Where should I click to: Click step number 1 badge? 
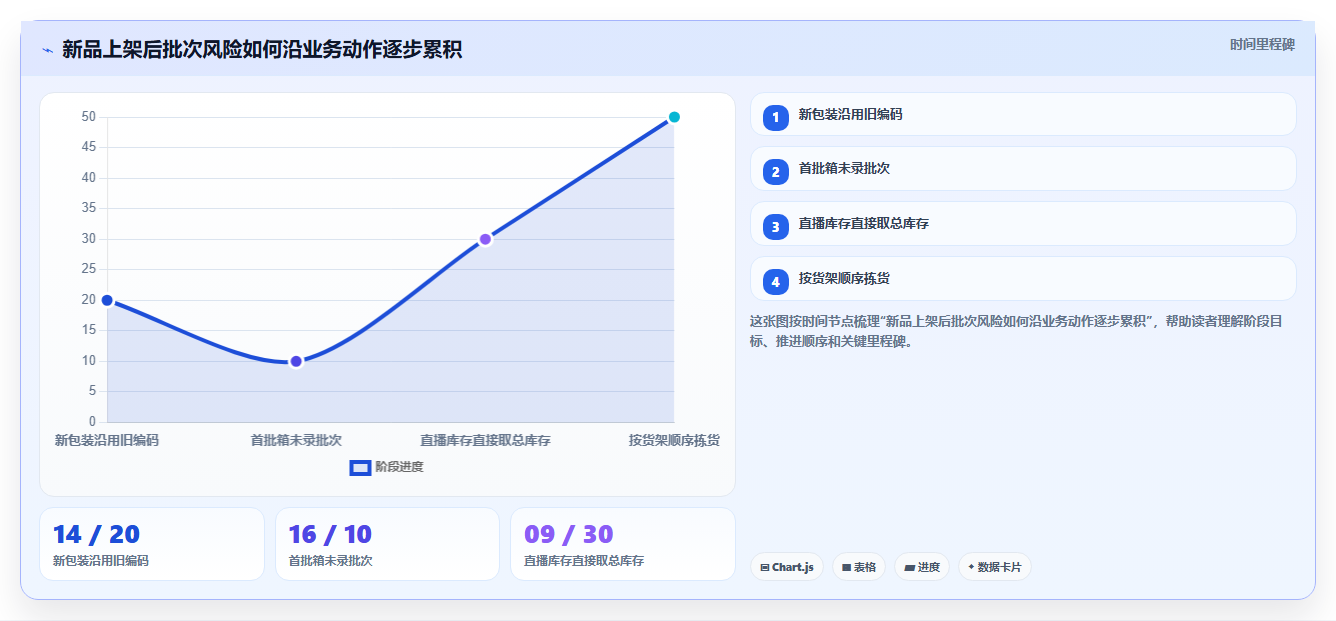click(x=775, y=118)
